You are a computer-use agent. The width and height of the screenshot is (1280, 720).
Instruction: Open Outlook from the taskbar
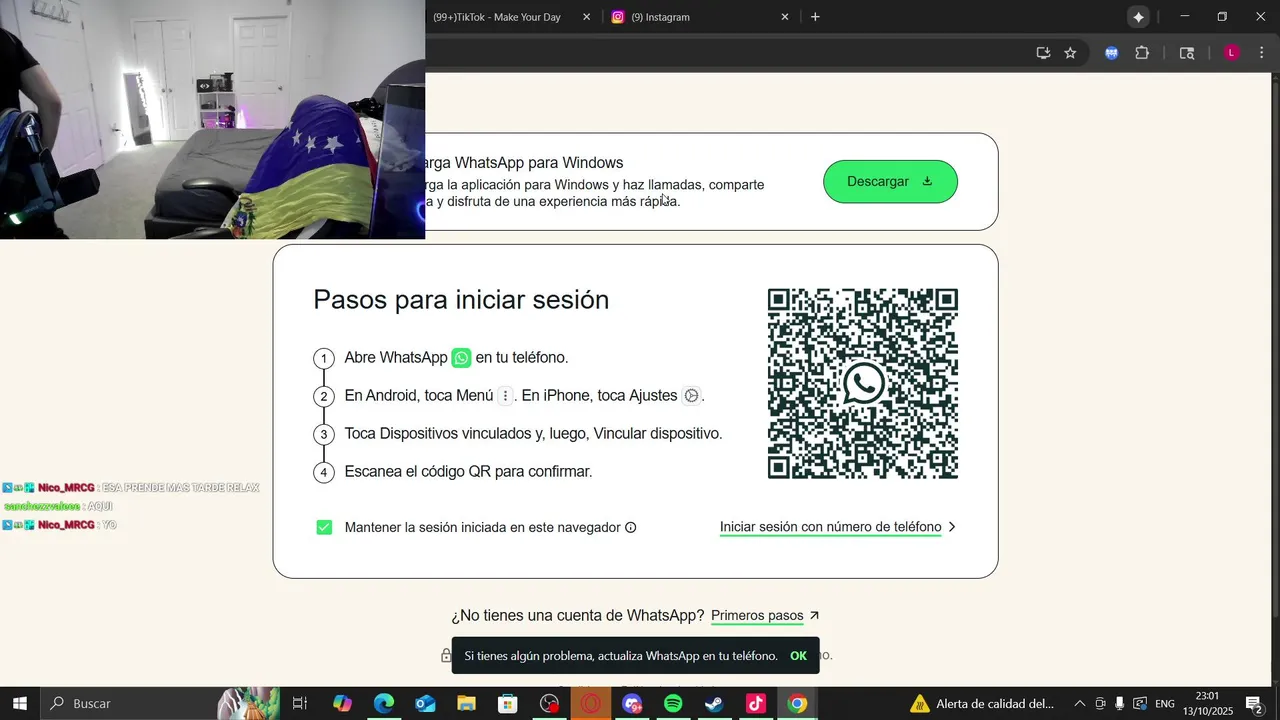[x=425, y=704]
